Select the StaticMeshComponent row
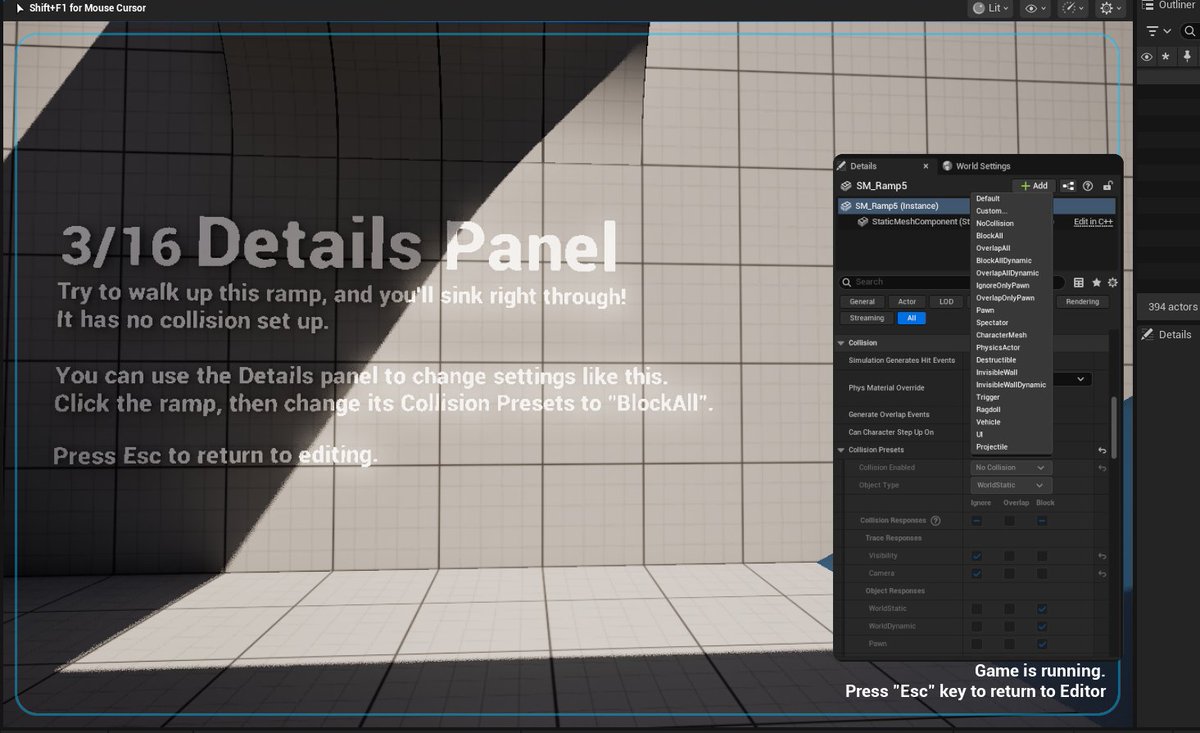The width and height of the screenshot is (1200, 733). pyautogui.click(x=914, y=222)
